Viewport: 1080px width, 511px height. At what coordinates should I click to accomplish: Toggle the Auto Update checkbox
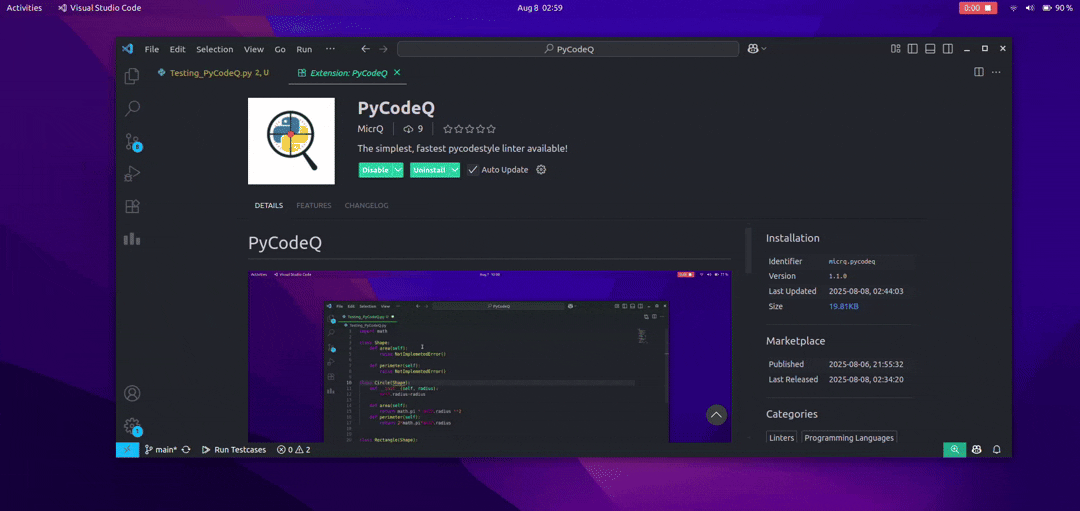[472, 169]
